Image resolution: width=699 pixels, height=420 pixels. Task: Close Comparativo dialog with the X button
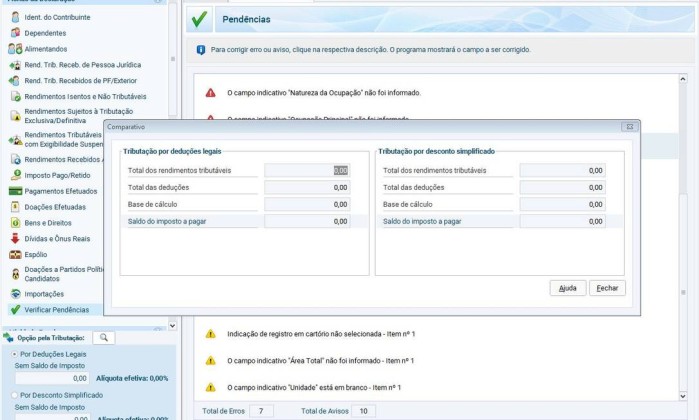coord(628,127)
